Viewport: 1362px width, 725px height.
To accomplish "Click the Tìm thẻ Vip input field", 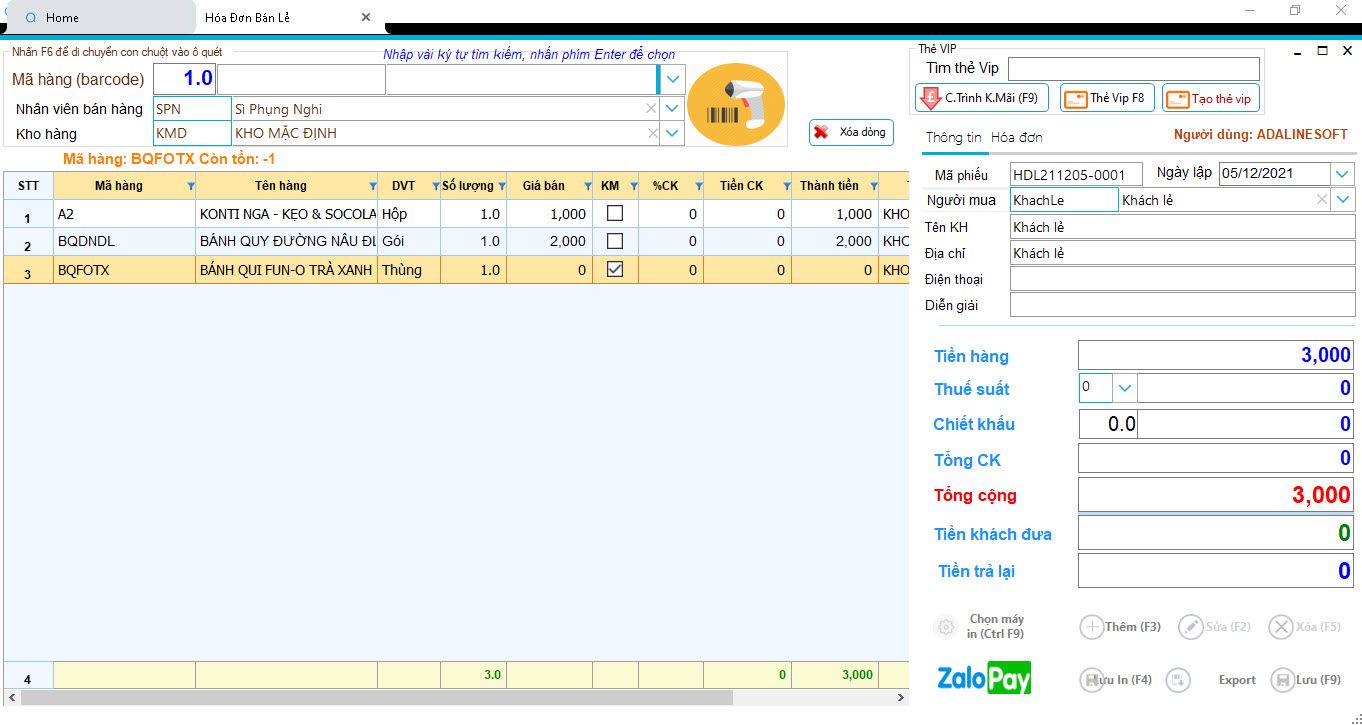I will tap(1133, 69).
